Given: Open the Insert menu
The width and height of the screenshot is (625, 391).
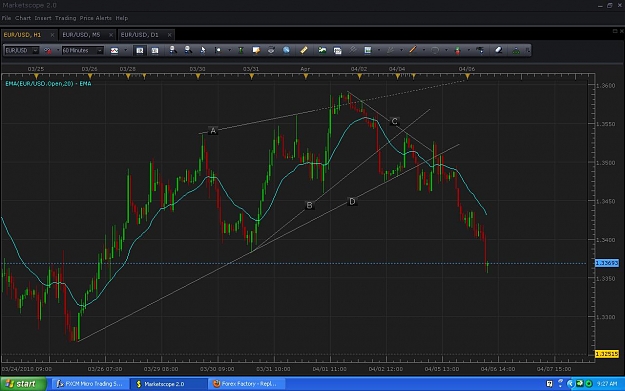Looking at the screenshot, I should (x=43, y=18).
